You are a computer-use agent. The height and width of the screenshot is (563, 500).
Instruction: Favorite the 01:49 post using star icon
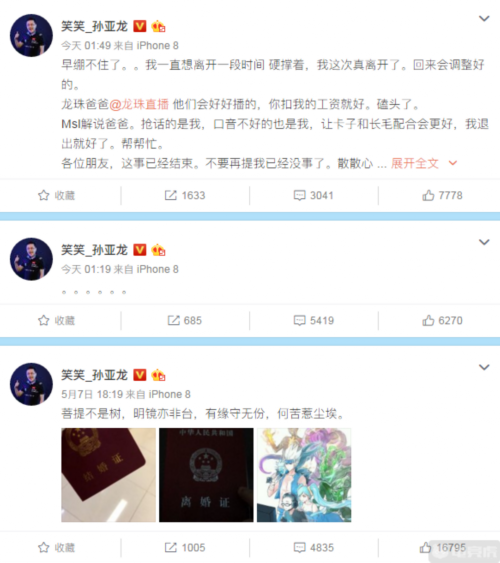tap(56, 195)
